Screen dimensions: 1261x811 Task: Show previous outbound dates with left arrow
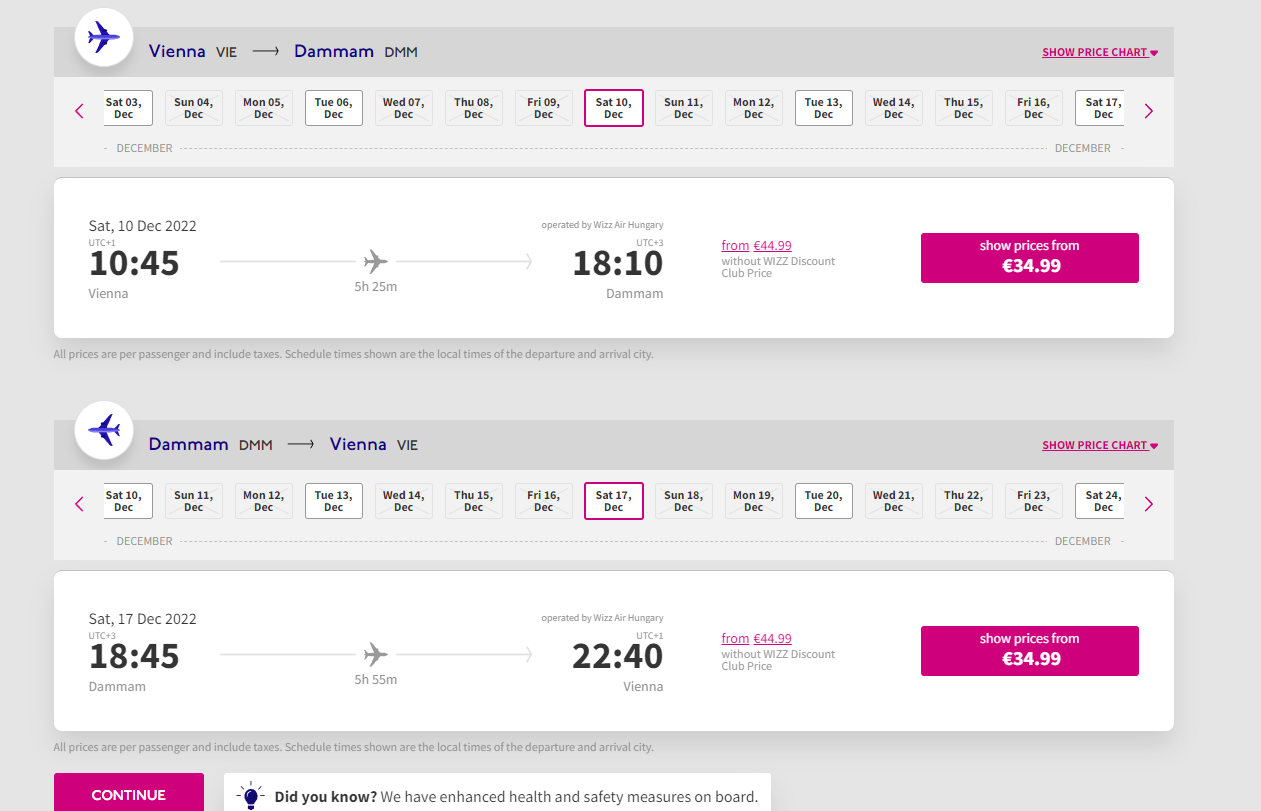(80, 111)
